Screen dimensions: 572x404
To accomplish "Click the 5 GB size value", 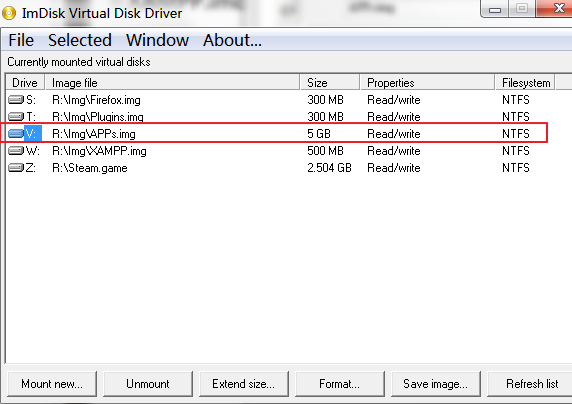I will pos(319,134).
